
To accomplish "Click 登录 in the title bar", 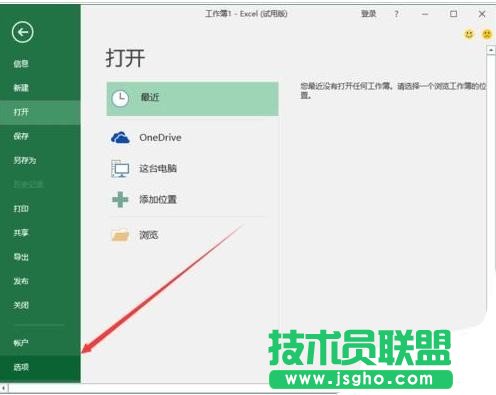I will coord(369,14).
